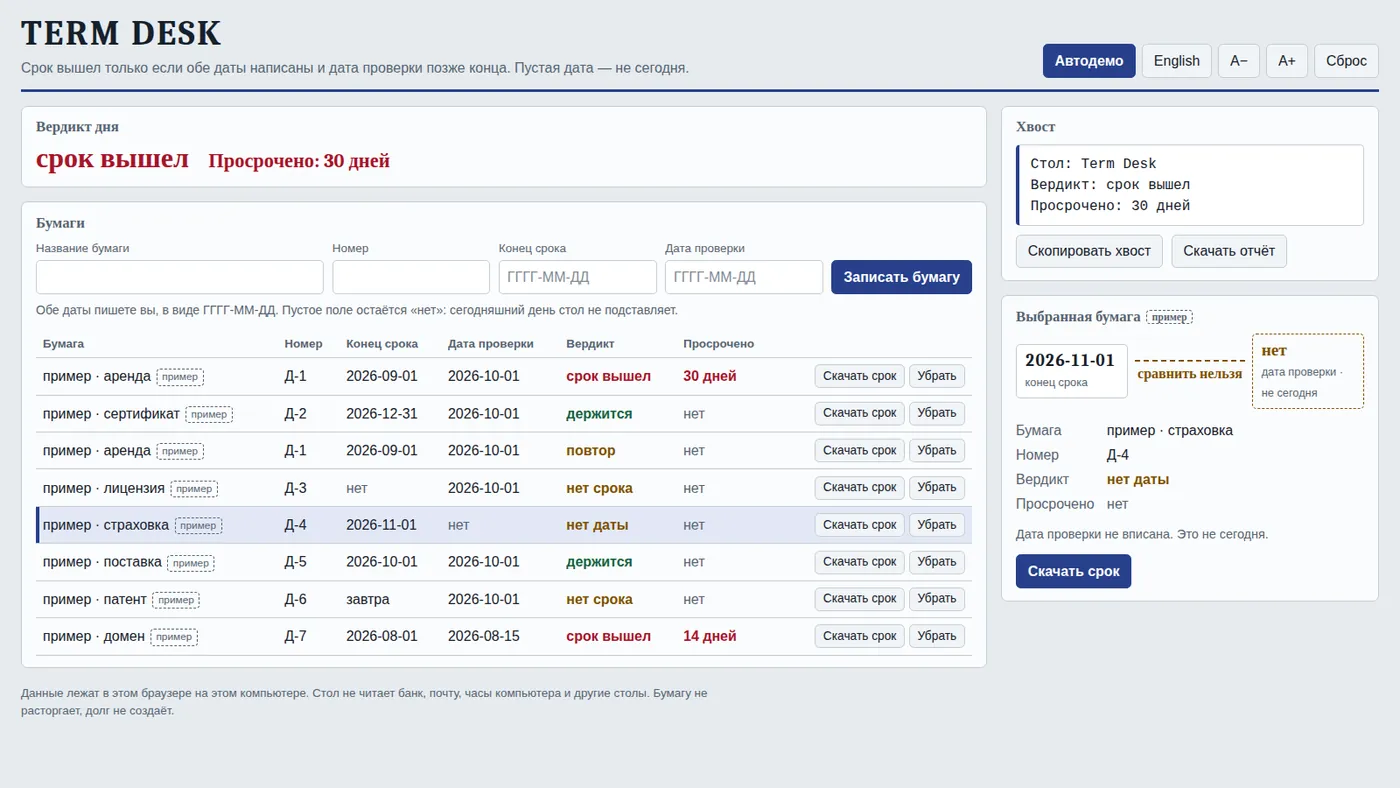Select the row пример · патент
This screenshot has width=1400, height=788.
(x=504, y=599)
